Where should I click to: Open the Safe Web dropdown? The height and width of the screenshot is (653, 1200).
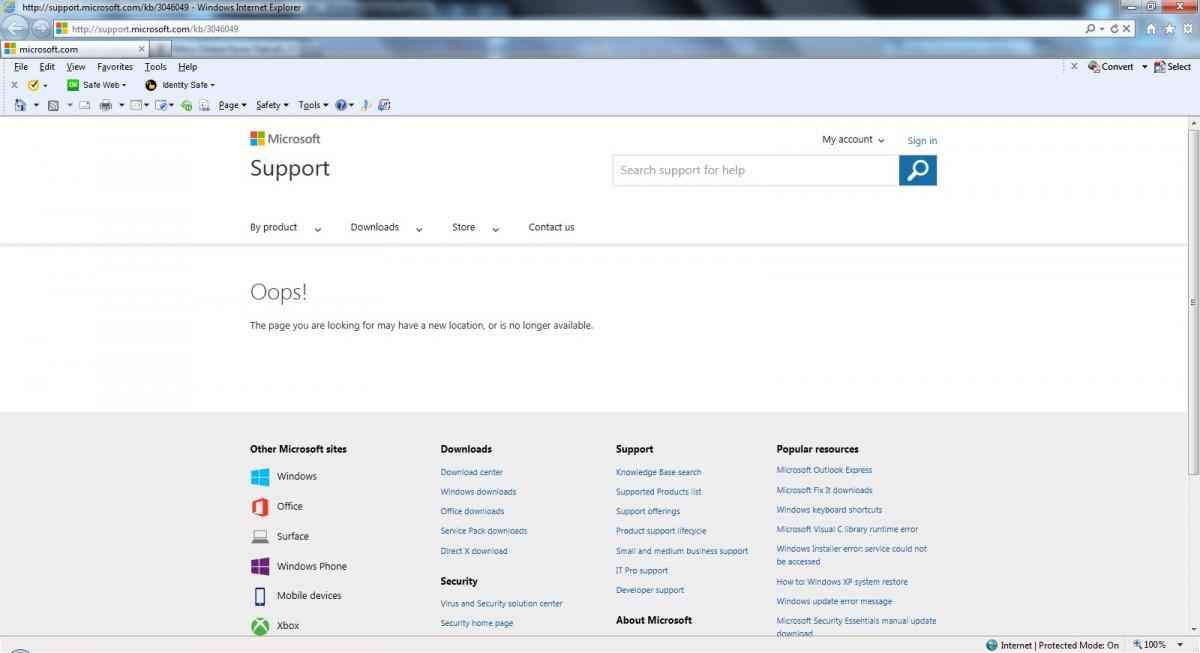pyautogui.click(x=124, y=86)
